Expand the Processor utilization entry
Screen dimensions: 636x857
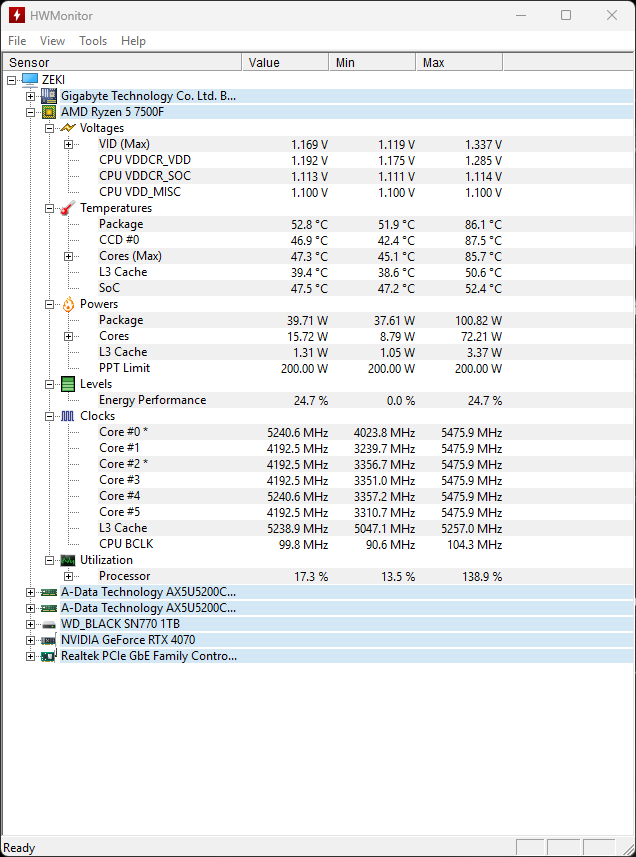coord(68,576)
